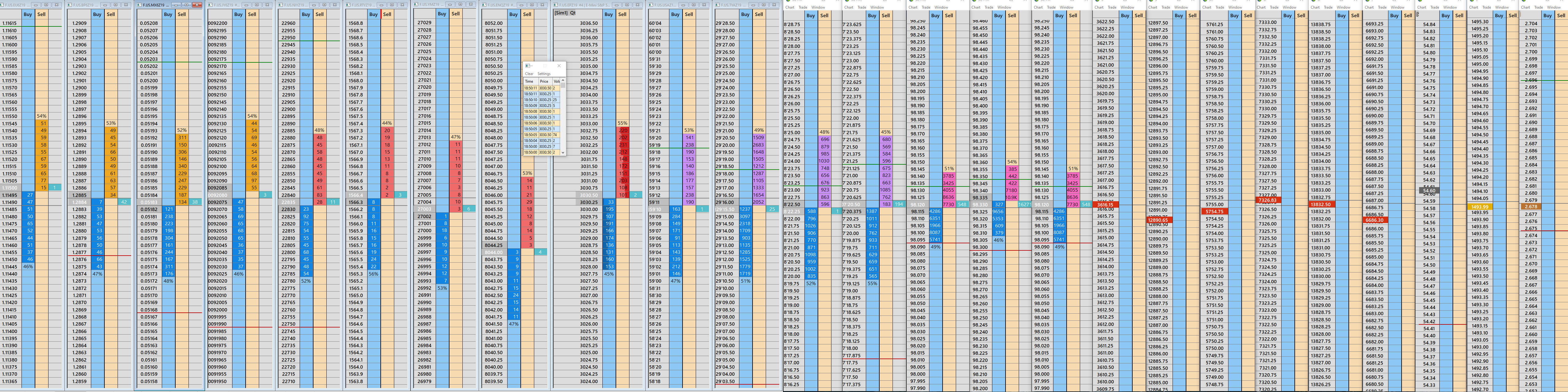
Task: Click scroll-up arrow in time and sales list
Action: (563, 80)
